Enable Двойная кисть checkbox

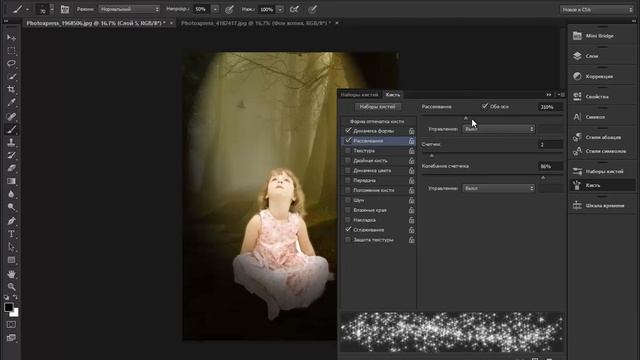[348, 160]
